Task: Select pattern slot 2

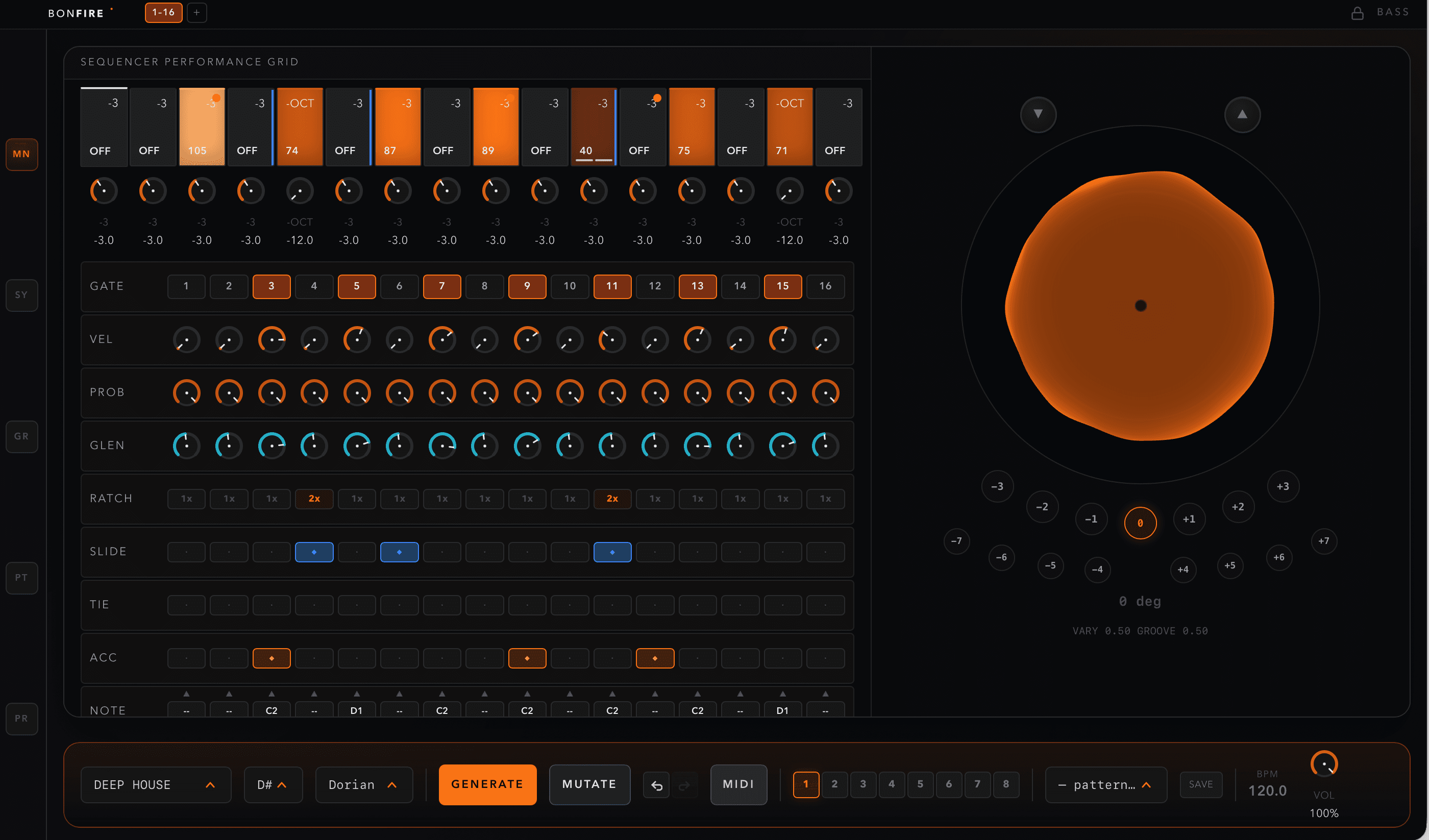Action: click(x=834, y=784)
